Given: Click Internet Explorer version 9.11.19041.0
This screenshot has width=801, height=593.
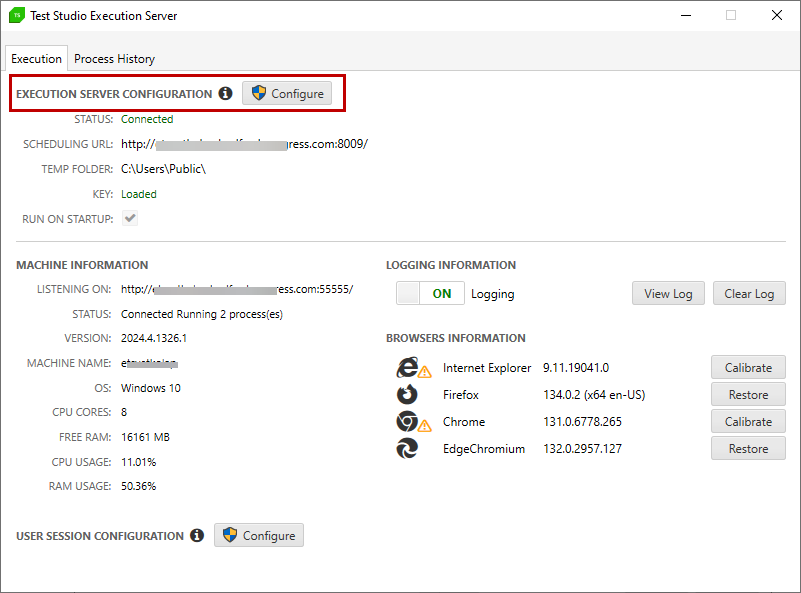Looking at the screenshot, I should pyautogui.click(x=576, y=368).
